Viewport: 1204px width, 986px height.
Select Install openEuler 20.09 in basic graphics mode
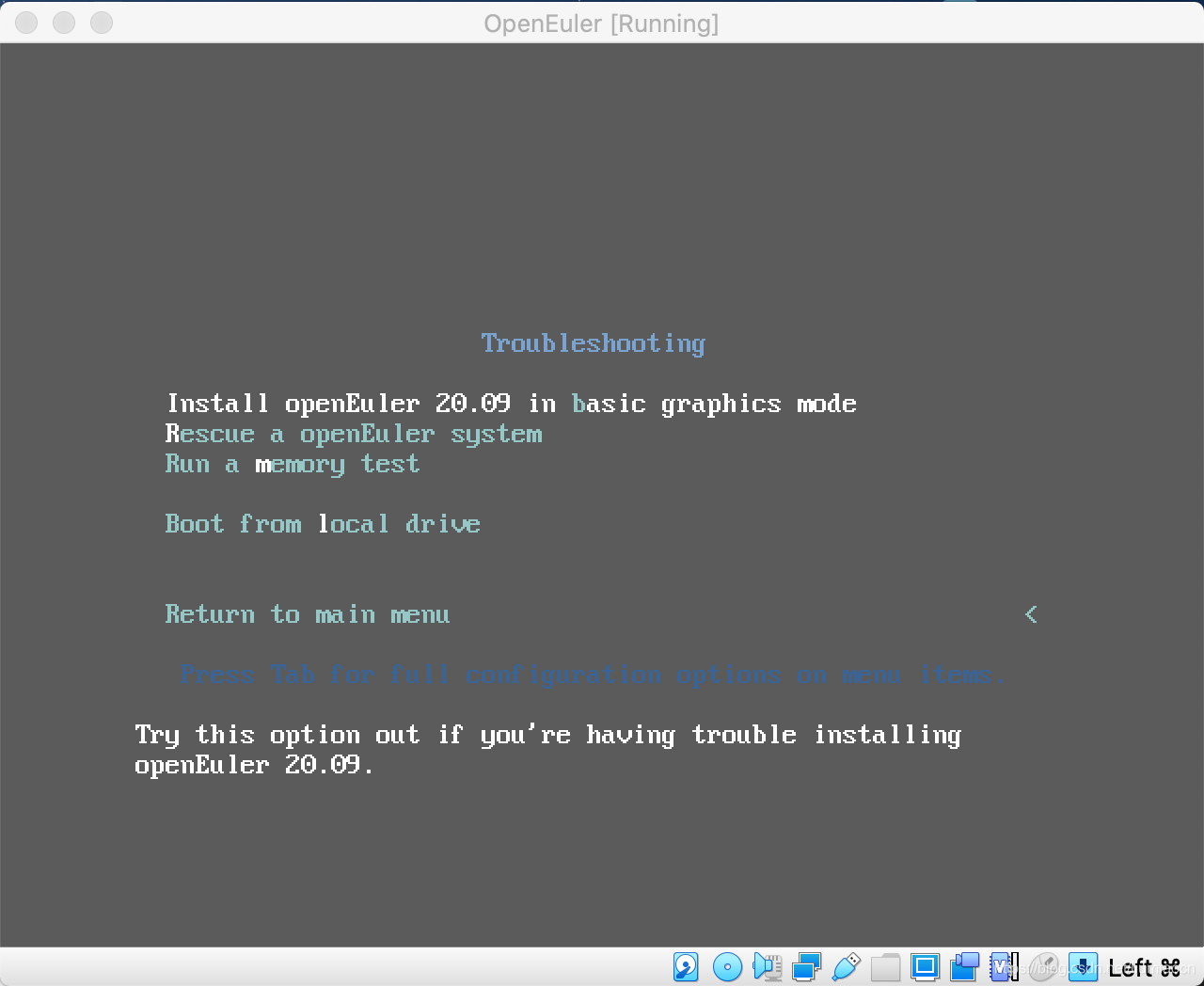512,404
